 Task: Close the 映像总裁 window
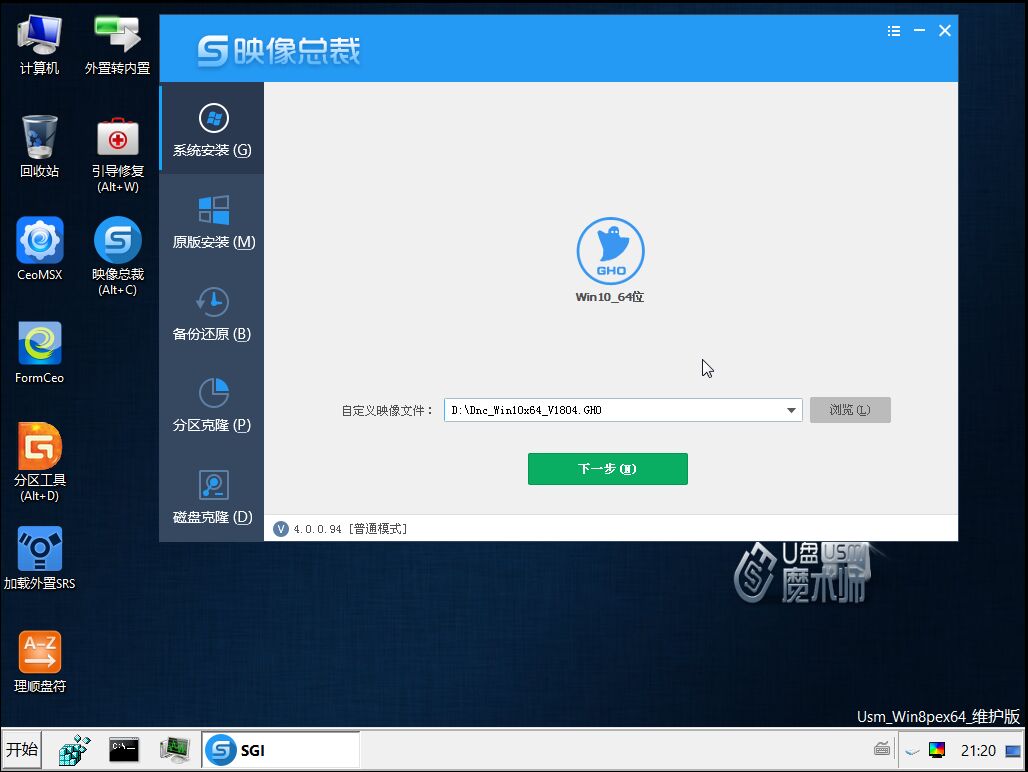click(945, 30)
